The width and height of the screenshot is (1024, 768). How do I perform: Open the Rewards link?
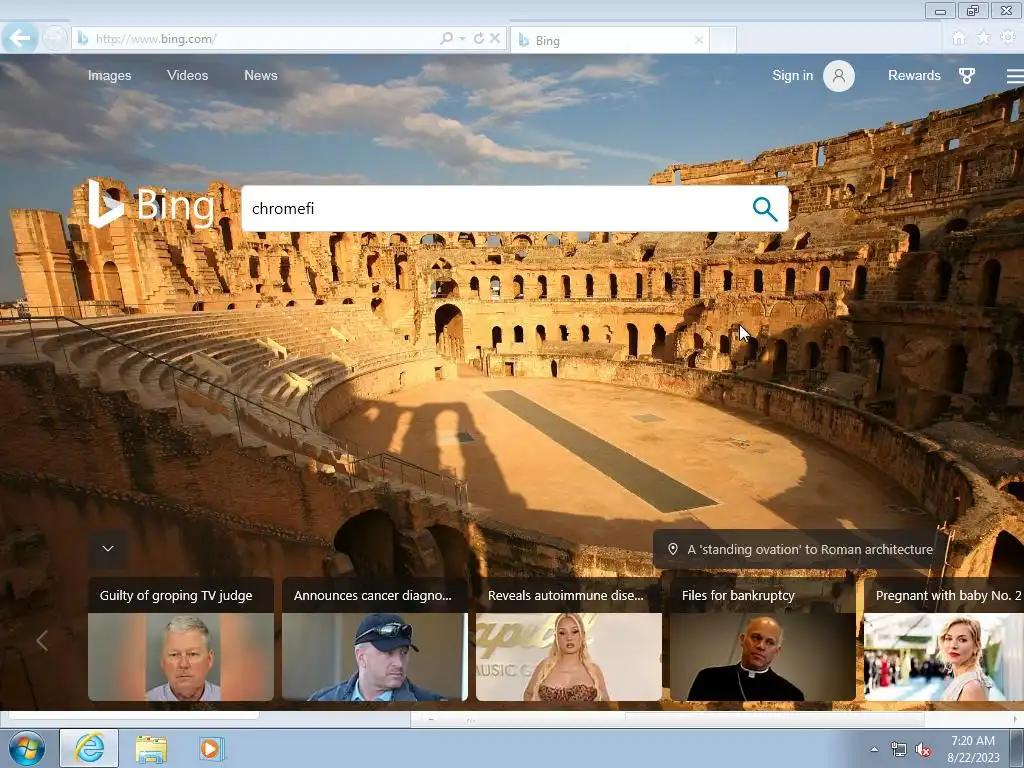914,76
